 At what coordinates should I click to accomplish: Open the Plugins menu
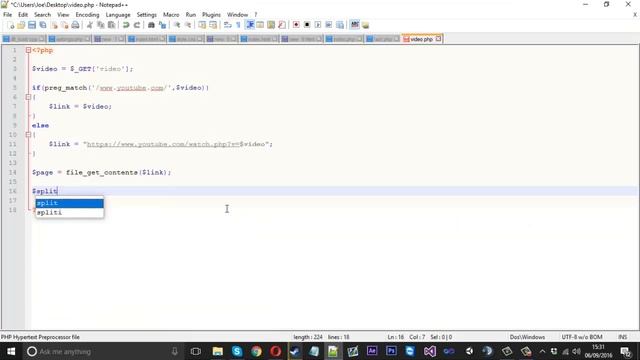pyautogui.click(x=211, y=15)
